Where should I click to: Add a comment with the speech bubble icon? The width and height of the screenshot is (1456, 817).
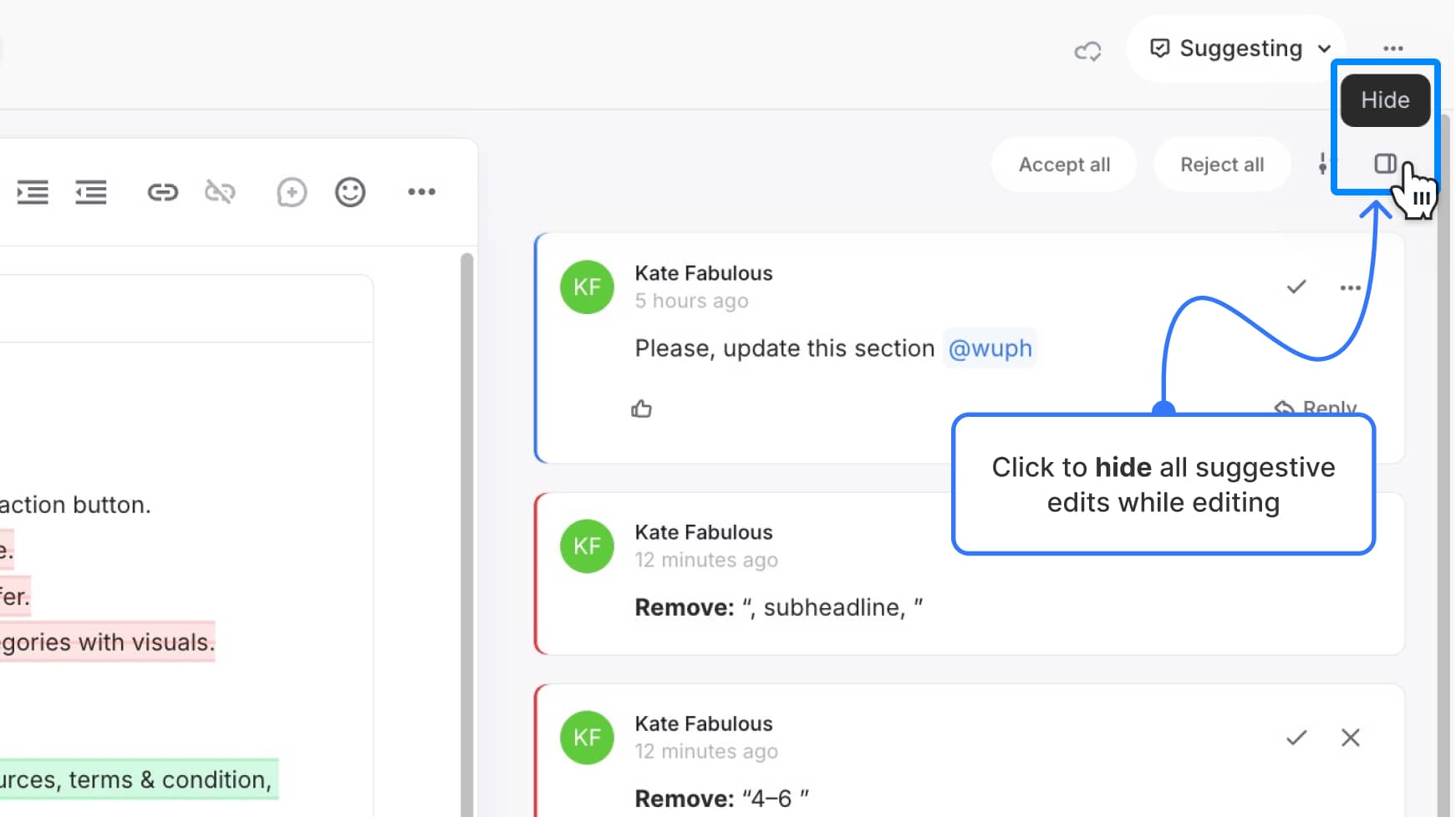(x=292, y=192)
